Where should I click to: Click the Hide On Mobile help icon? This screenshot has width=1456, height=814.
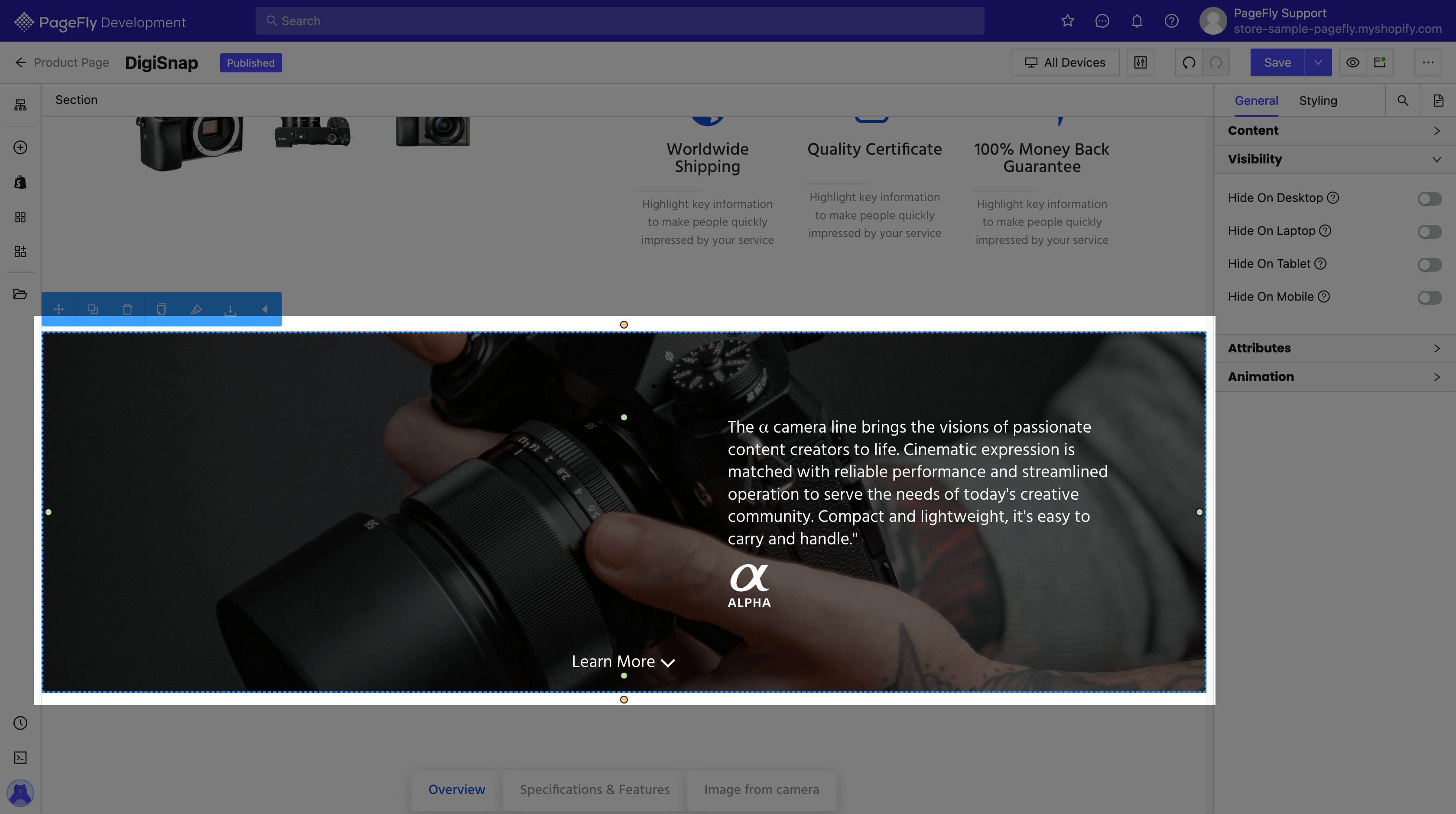1324,297
